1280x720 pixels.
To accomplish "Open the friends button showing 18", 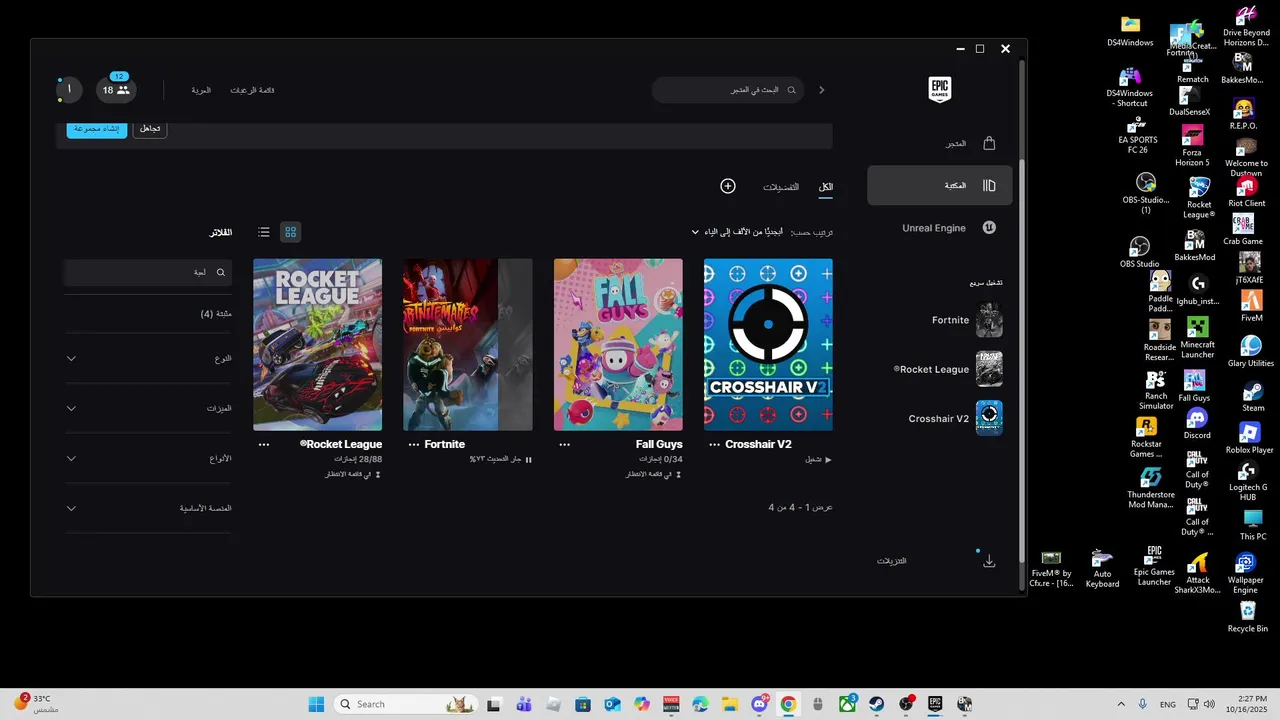I will click(117, 90).
